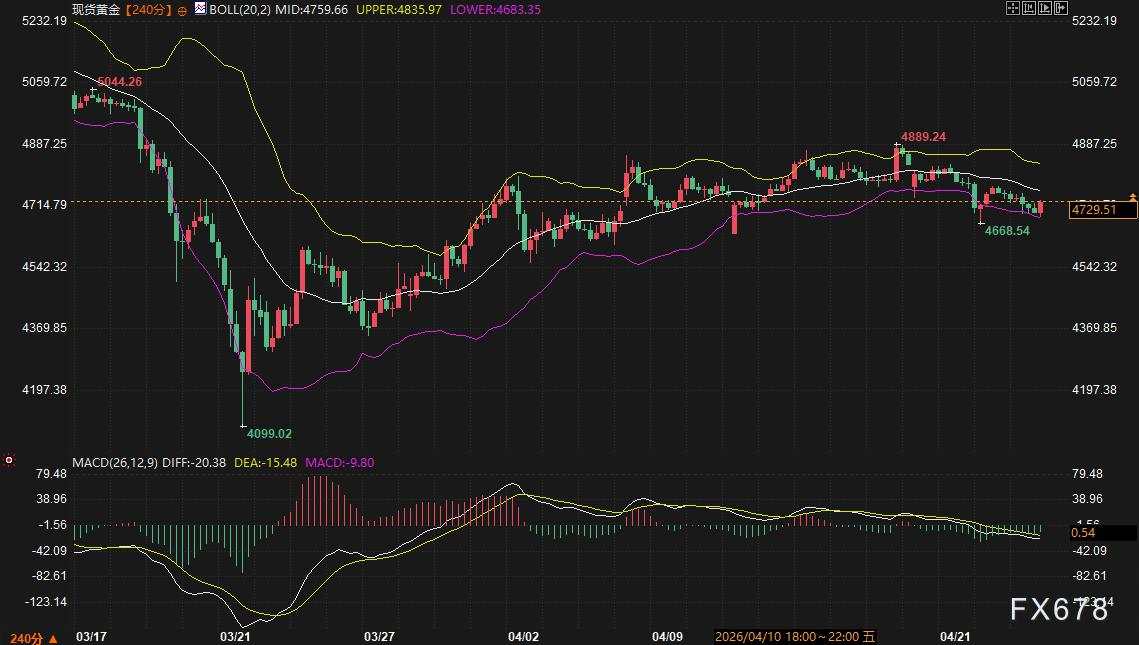The width and height of the screenshot is (1139, 645).
Task: Click the jump-to-start chart icon at top right
Action: [1029, 8]
